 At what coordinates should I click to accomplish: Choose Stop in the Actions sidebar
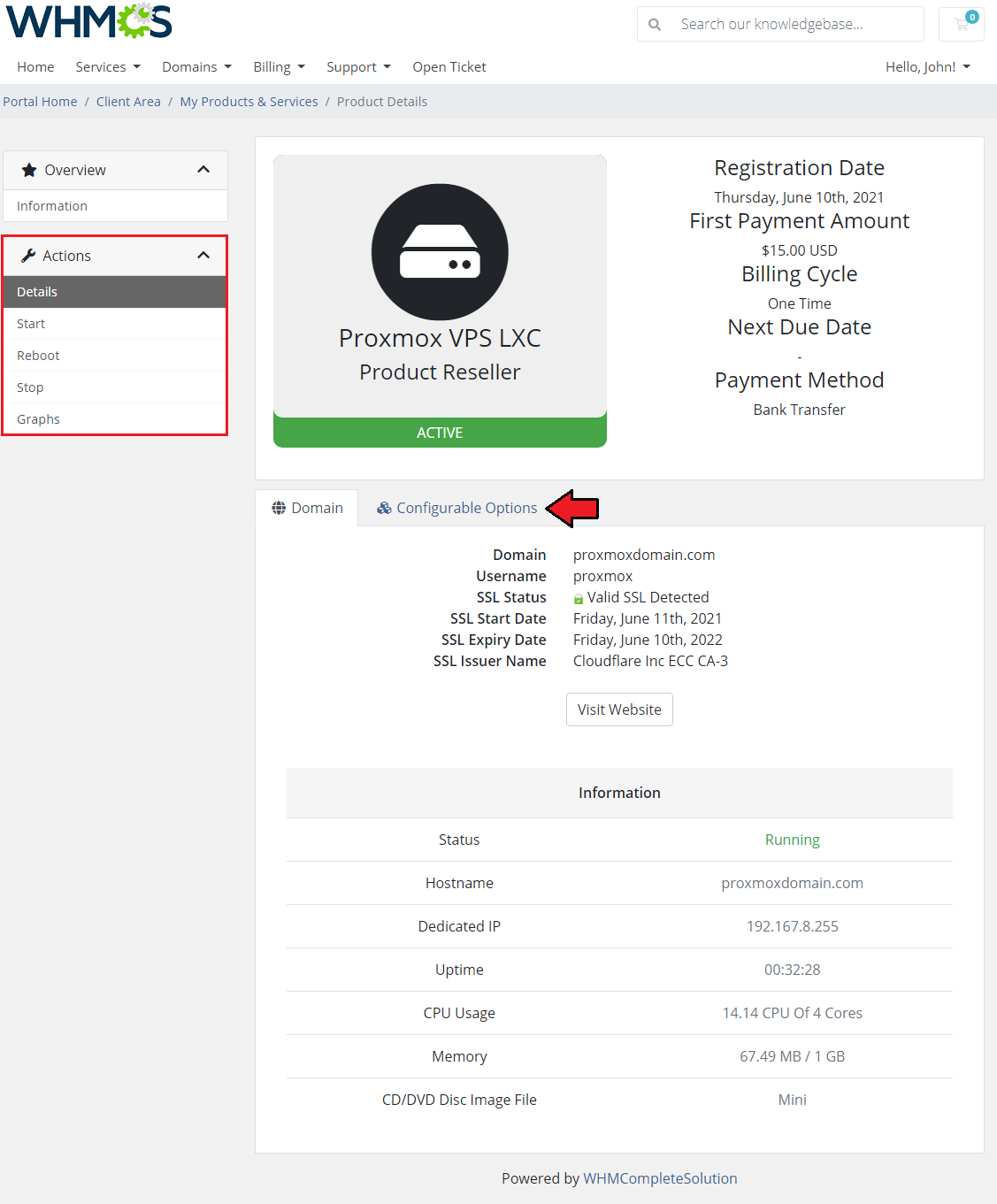[x=115, y=387]
